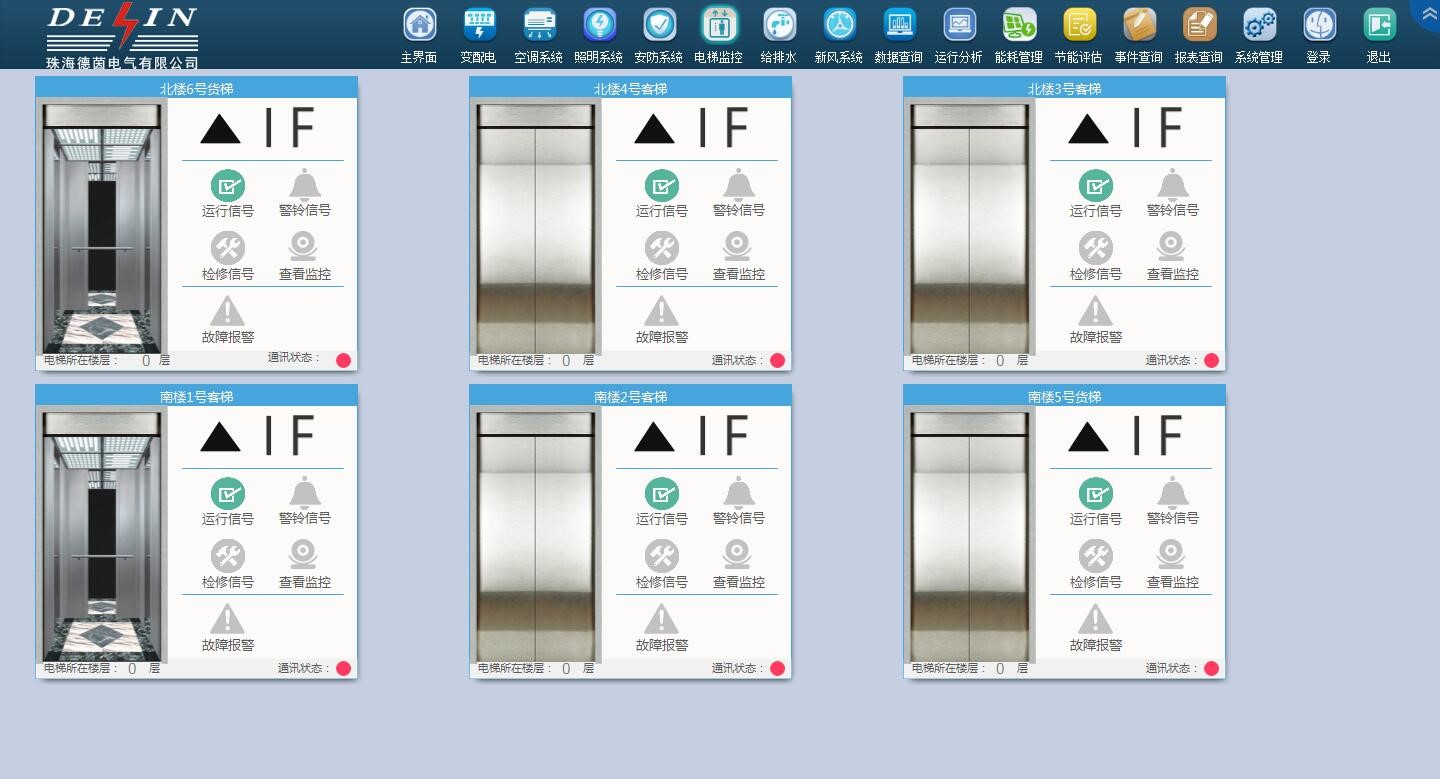Open the 照明系统 lighting icon

(599, 25)
